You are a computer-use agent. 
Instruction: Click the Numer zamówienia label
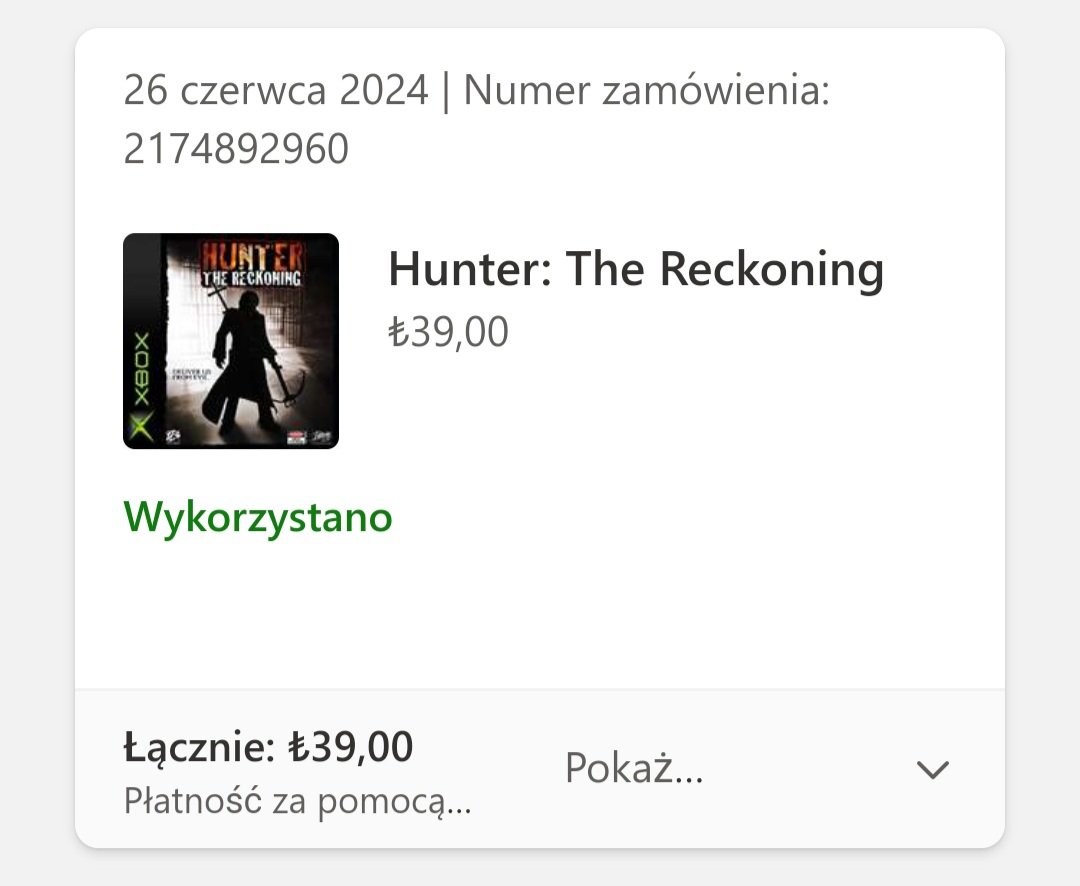coord(647,90)
